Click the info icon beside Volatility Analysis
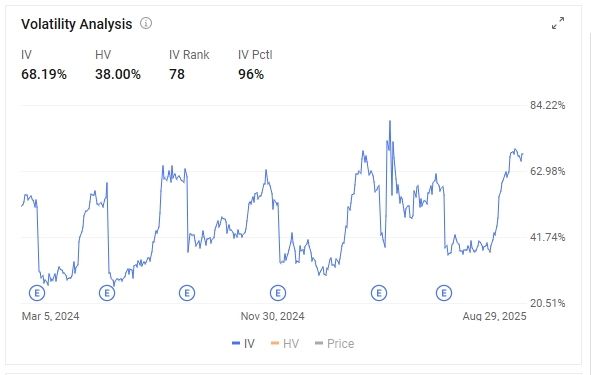591x375 pixels. (x=146, y=23)
